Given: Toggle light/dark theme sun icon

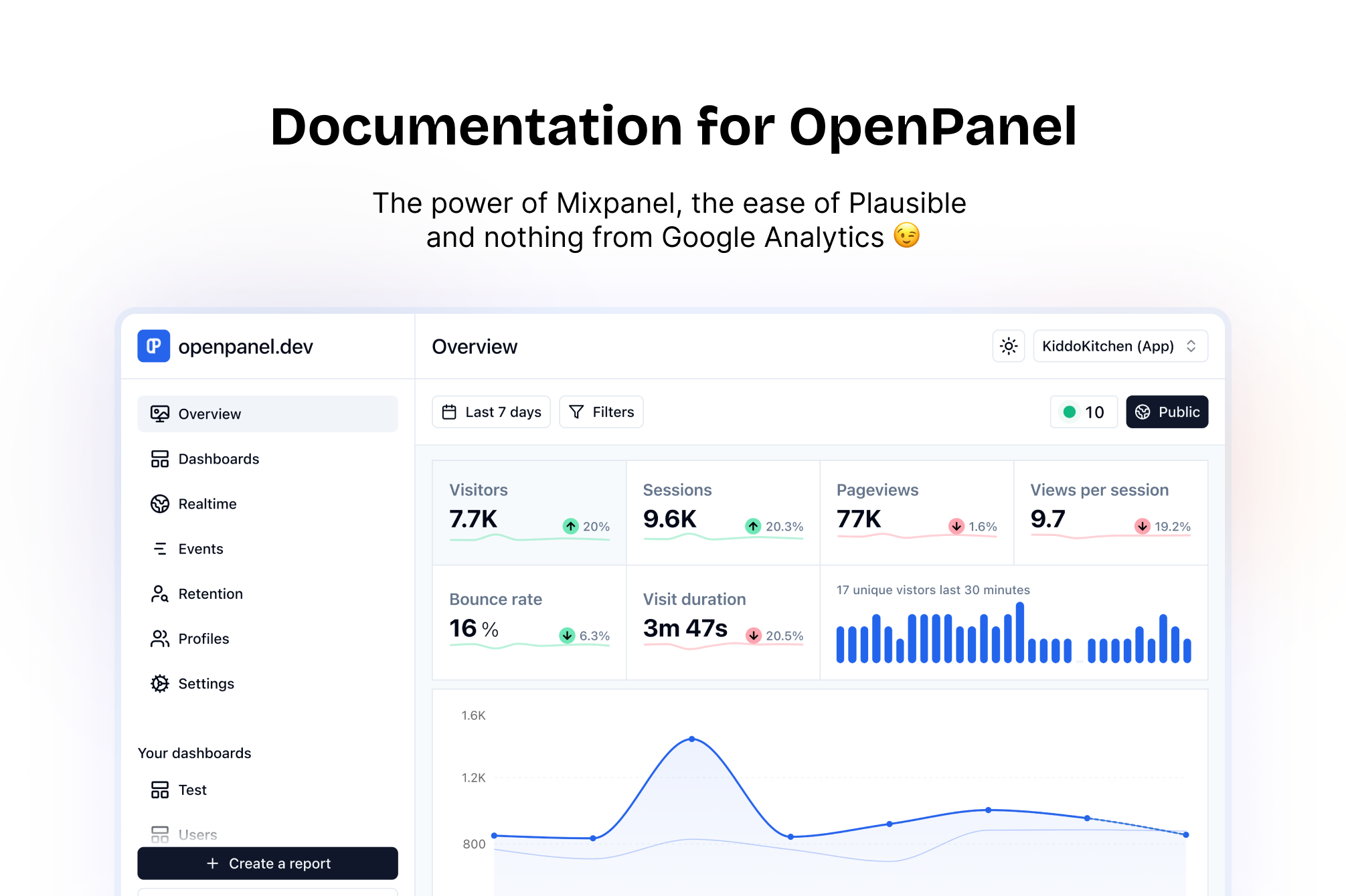Looking at the screenshot, I should [x=1008, y=346].
